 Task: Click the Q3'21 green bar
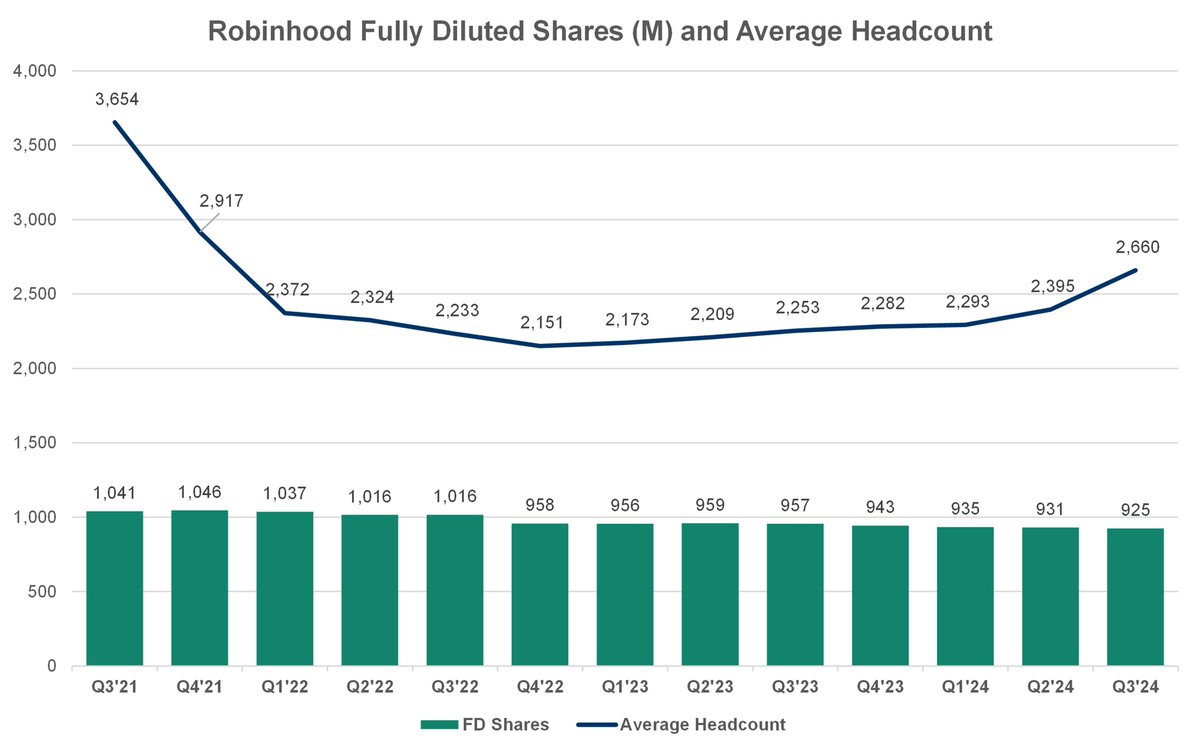[x=115, y=588]
